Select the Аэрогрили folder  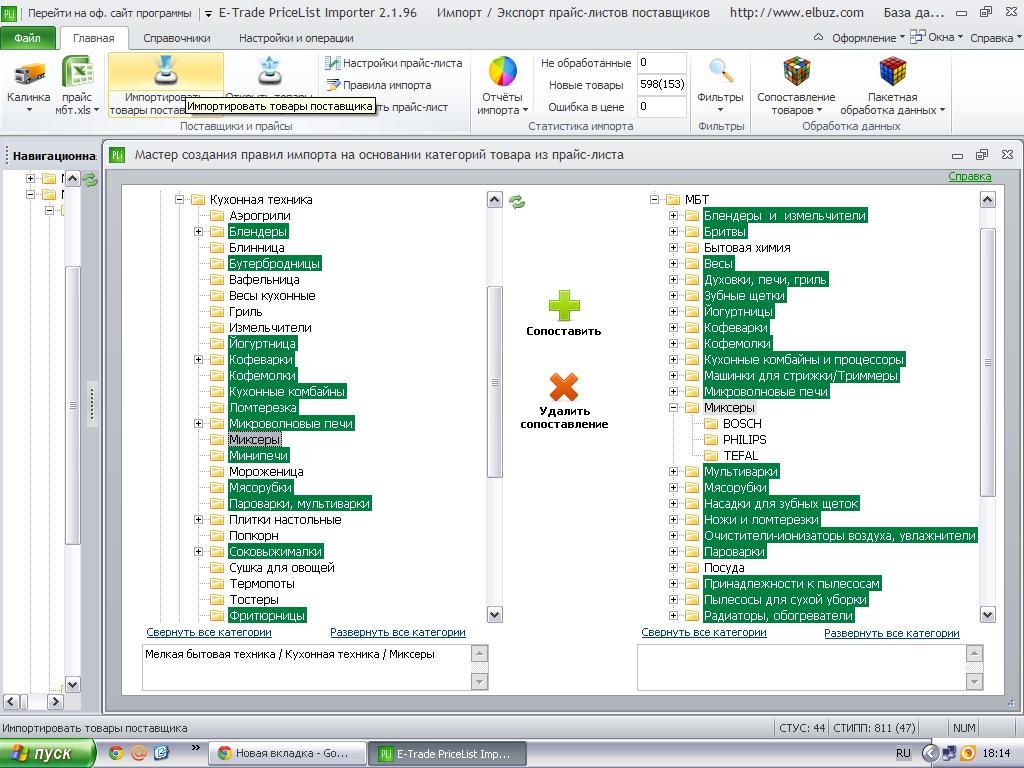(x=259, y=216)
